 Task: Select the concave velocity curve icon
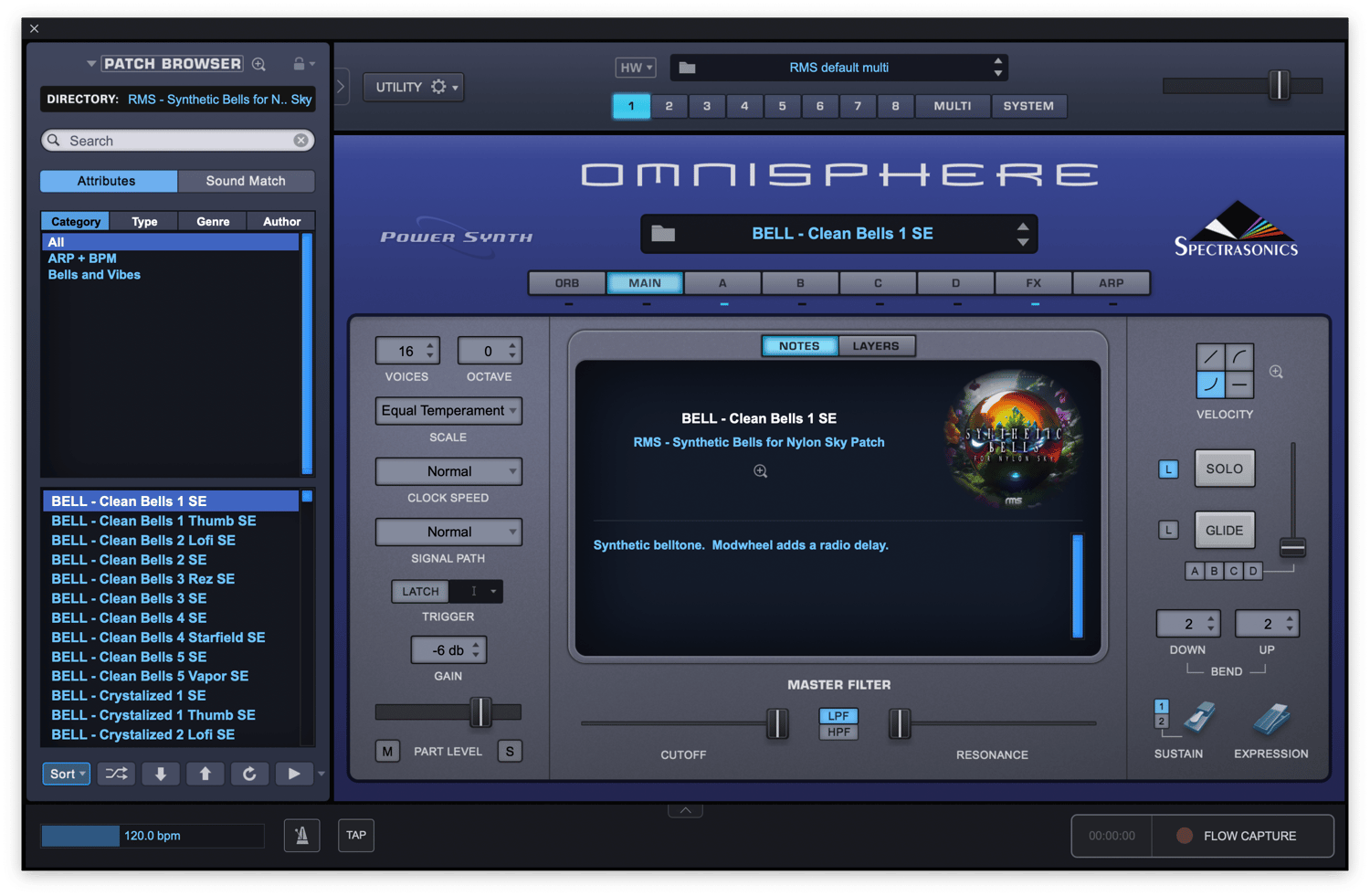[1210, 385]
